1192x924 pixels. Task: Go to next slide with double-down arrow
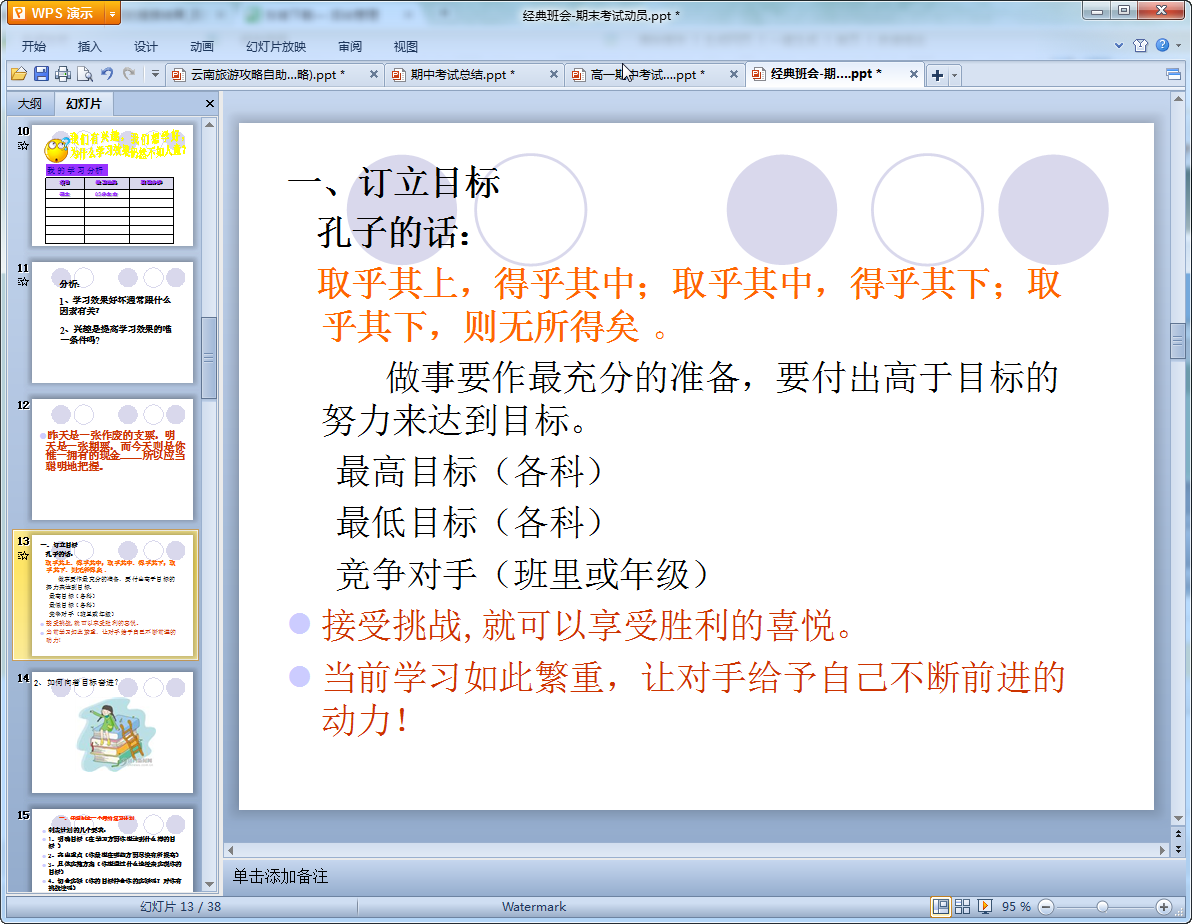click(1178, 849)
